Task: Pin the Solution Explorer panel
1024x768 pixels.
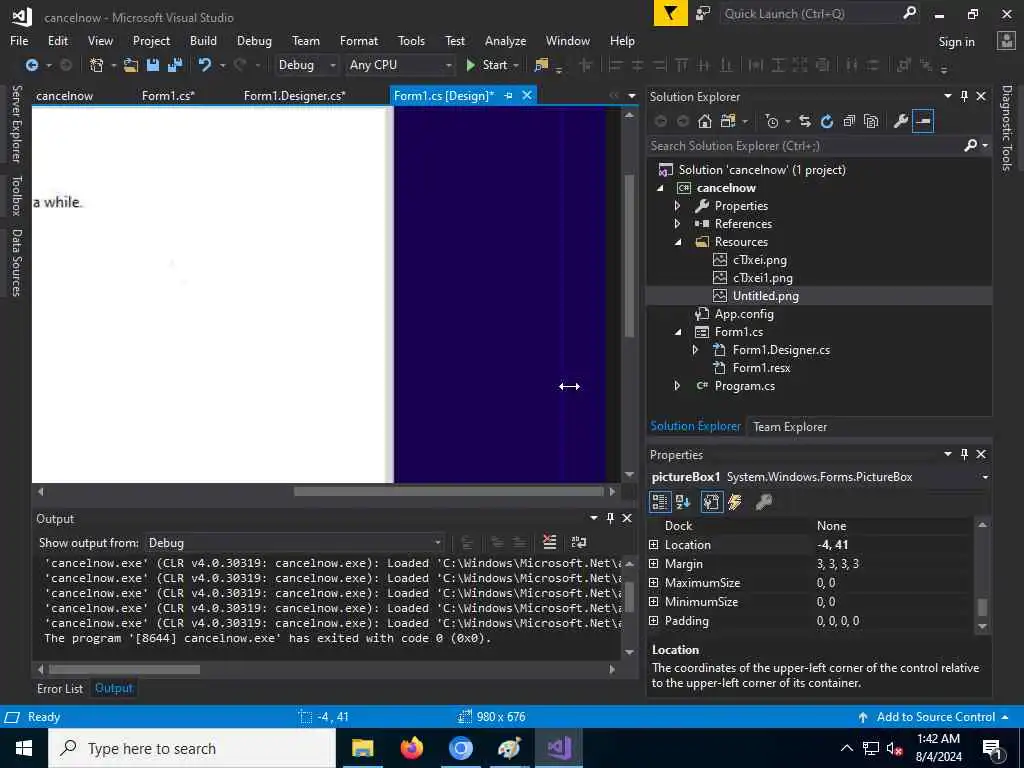Action: [964, 97]
